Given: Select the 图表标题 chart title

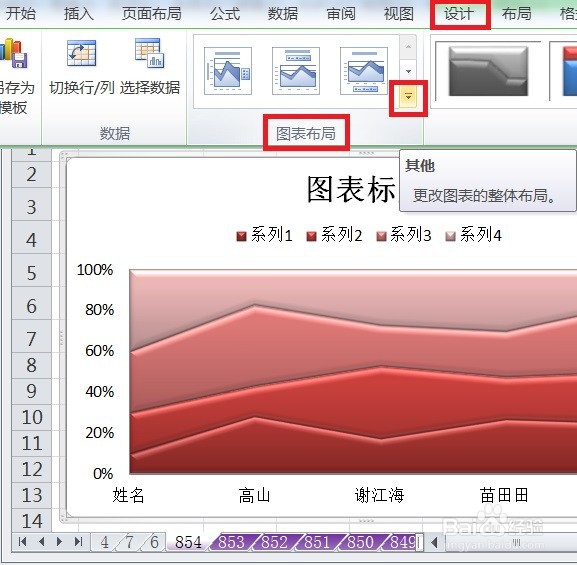Looking at the screenshot, I should coord(351,189).
